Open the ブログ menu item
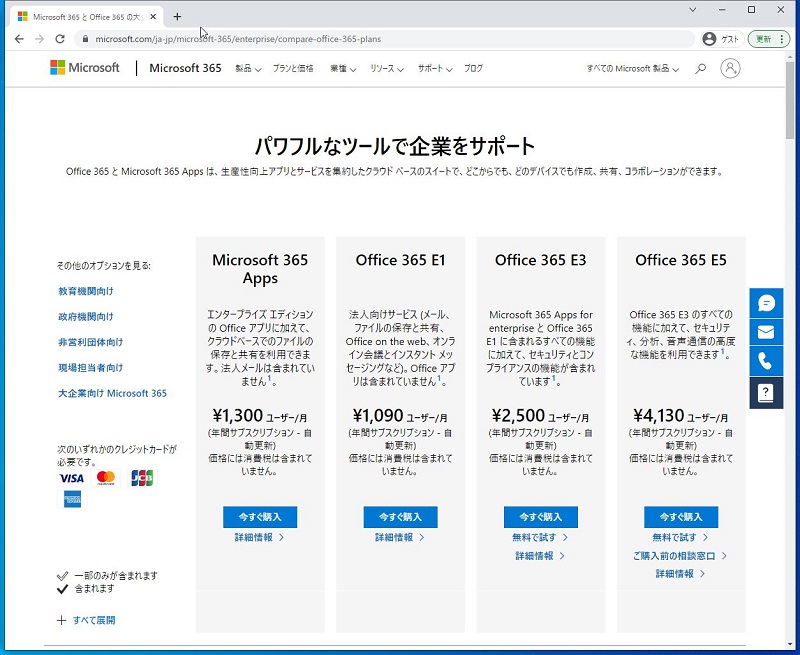Viewport: 800px width, 655px height. point(473,68)
